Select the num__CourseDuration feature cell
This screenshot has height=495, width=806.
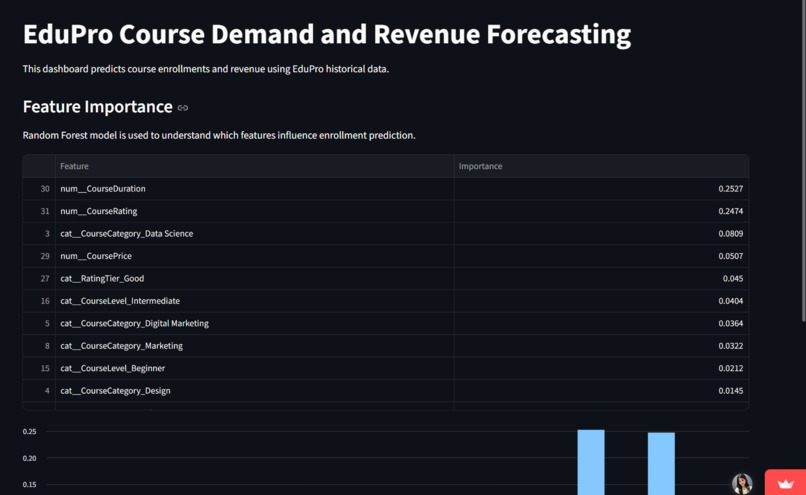tap(254, 189)
